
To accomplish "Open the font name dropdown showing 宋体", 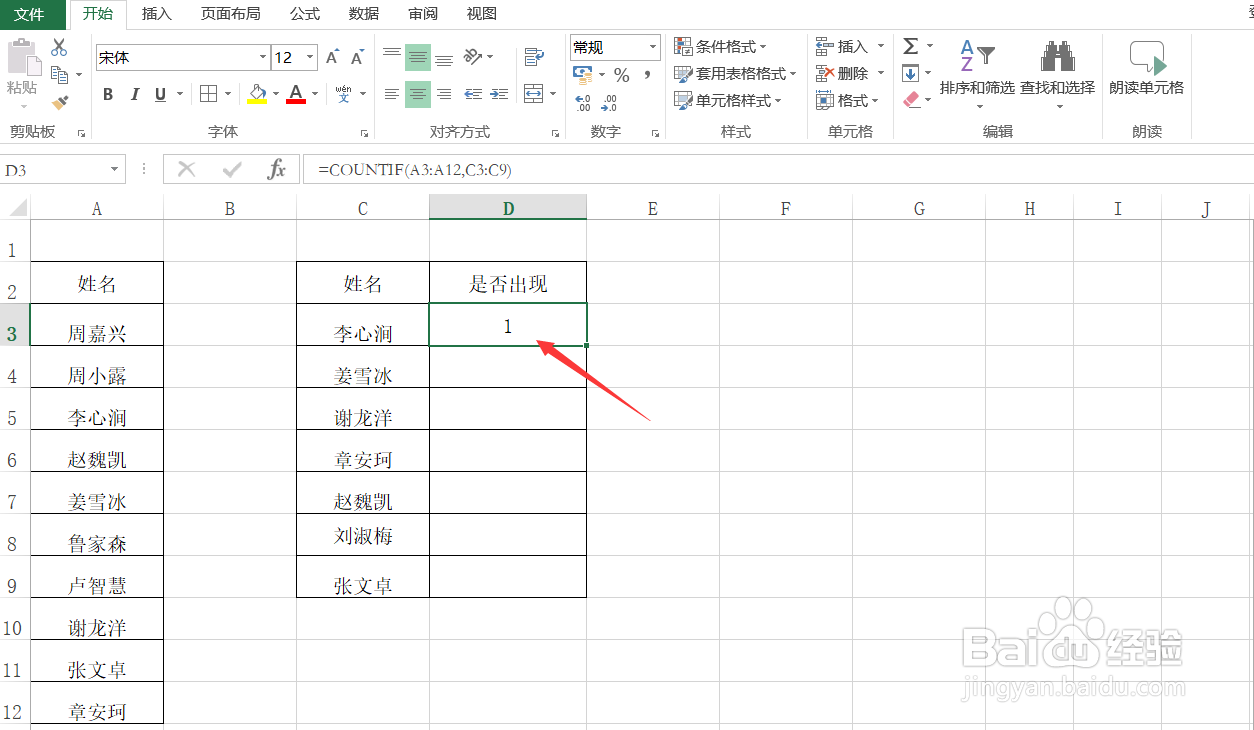I will (262, 57).
